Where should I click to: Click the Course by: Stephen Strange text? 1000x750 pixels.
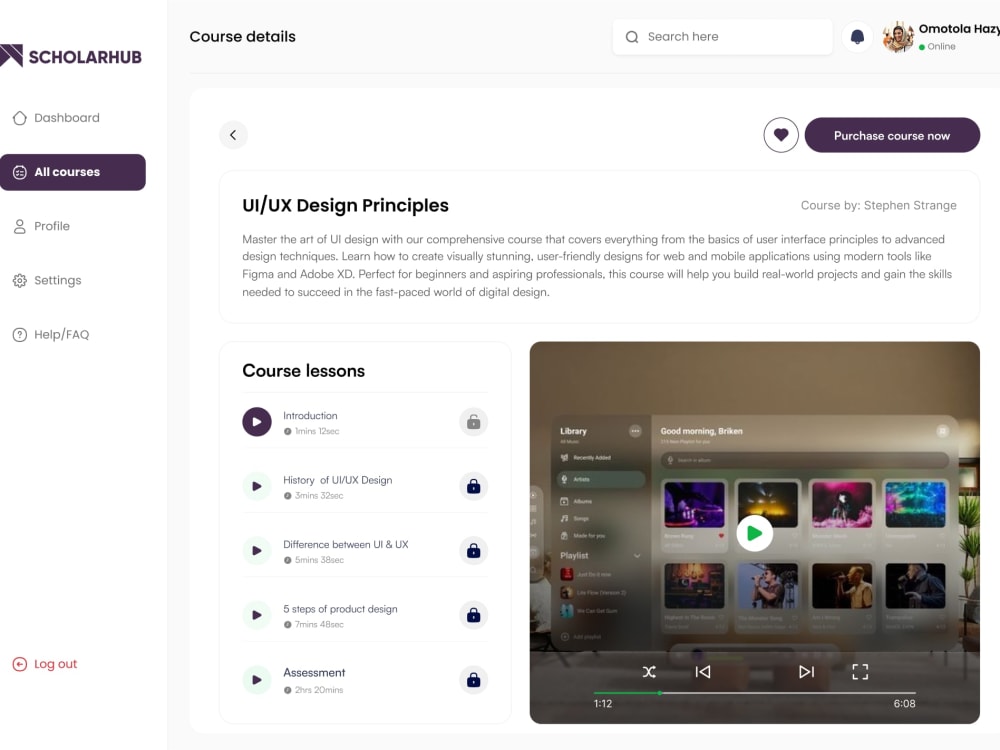point(878,205)
